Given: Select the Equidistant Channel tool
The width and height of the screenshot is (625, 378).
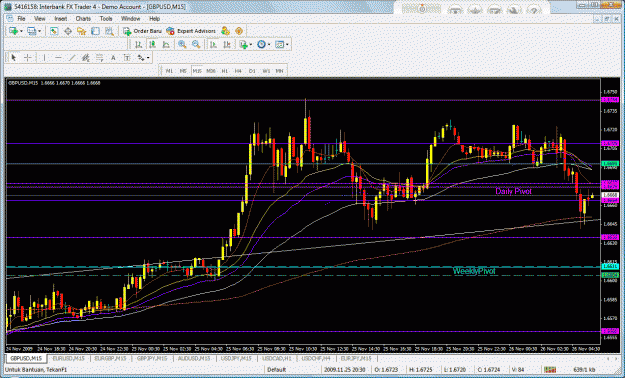Looking at the screenshot, I should pyautogui.click(x=85, y=58).
